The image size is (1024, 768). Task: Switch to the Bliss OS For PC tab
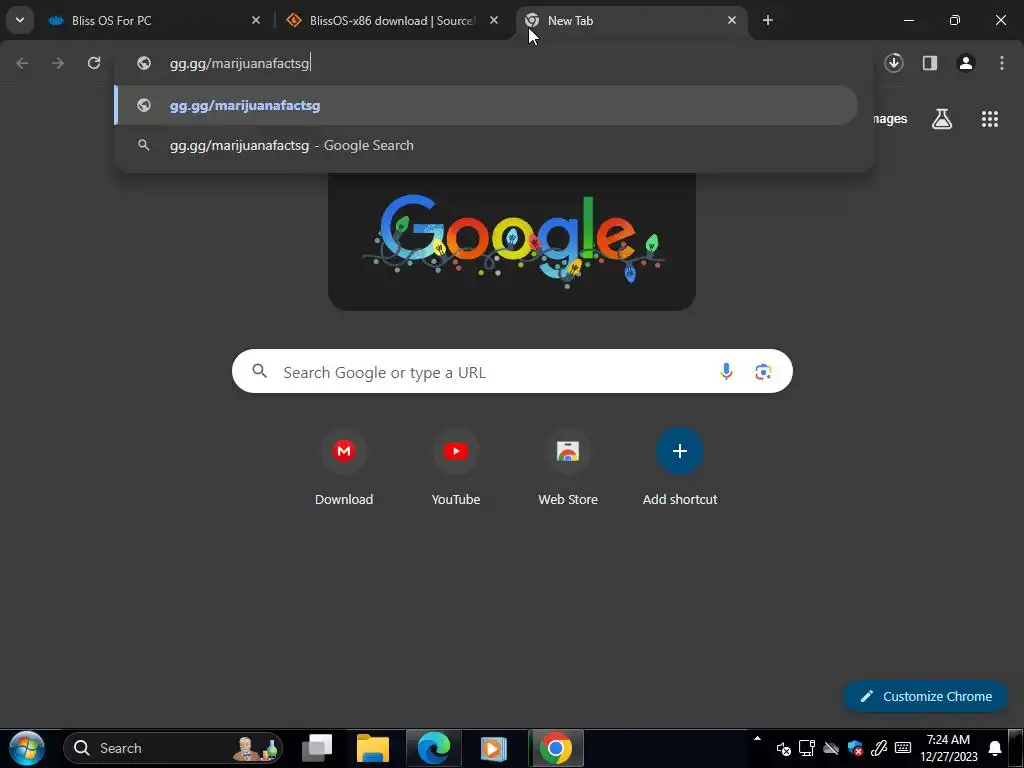(x=155, y=20)
